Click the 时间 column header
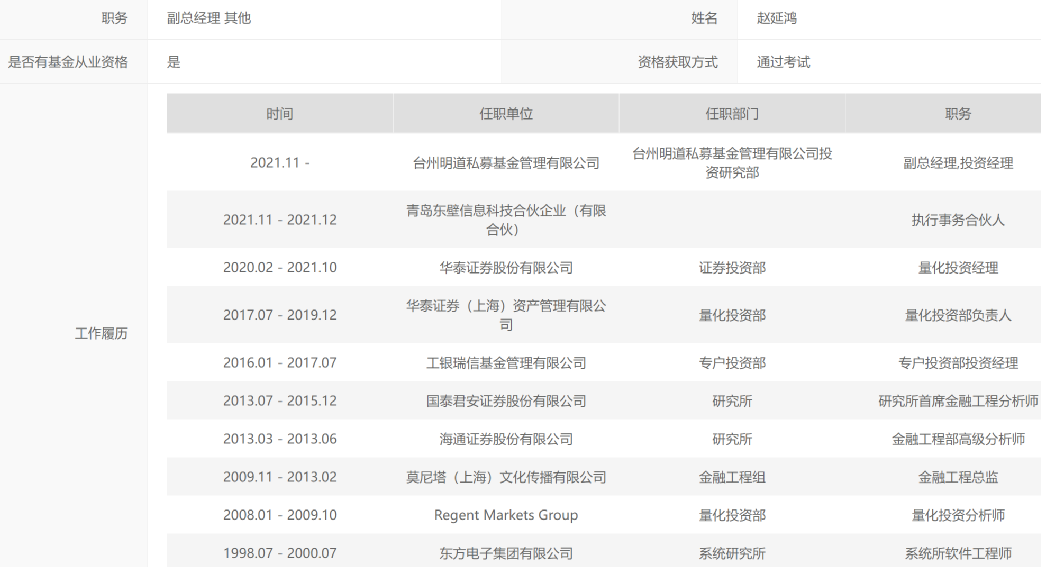The image size is (1041, 567). coord(280,114)
